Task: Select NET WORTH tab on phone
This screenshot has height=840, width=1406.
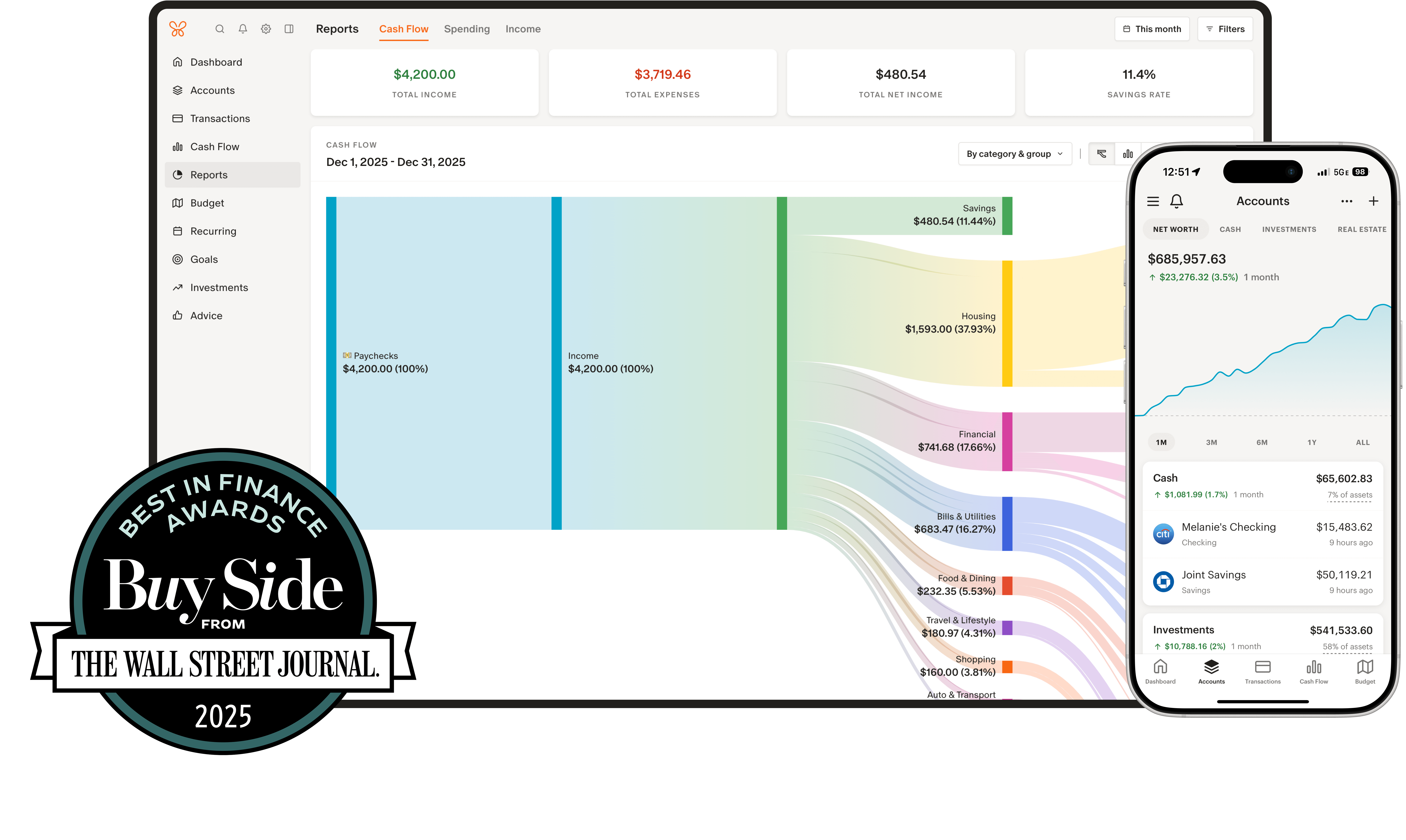Action: click(x=1176, y=229)
